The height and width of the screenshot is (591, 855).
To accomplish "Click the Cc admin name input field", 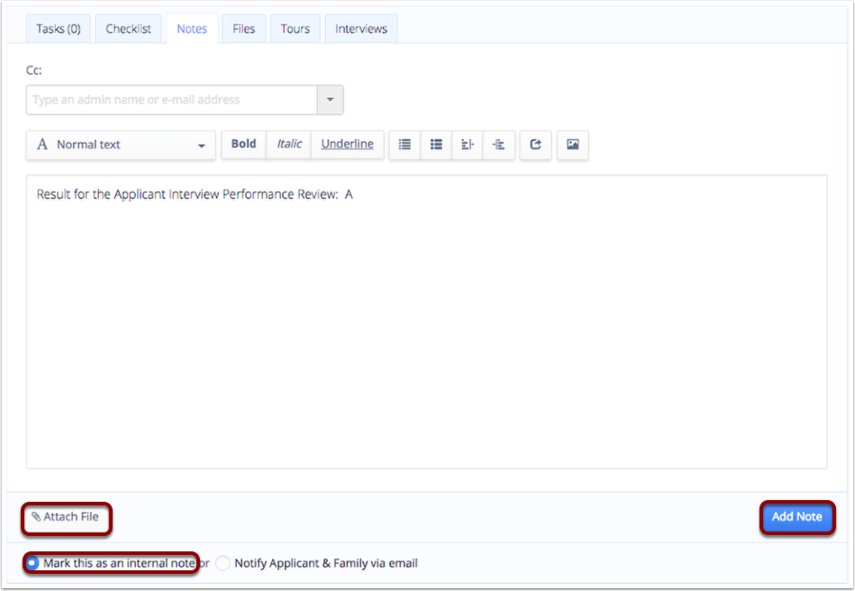I will coord(171,100).
